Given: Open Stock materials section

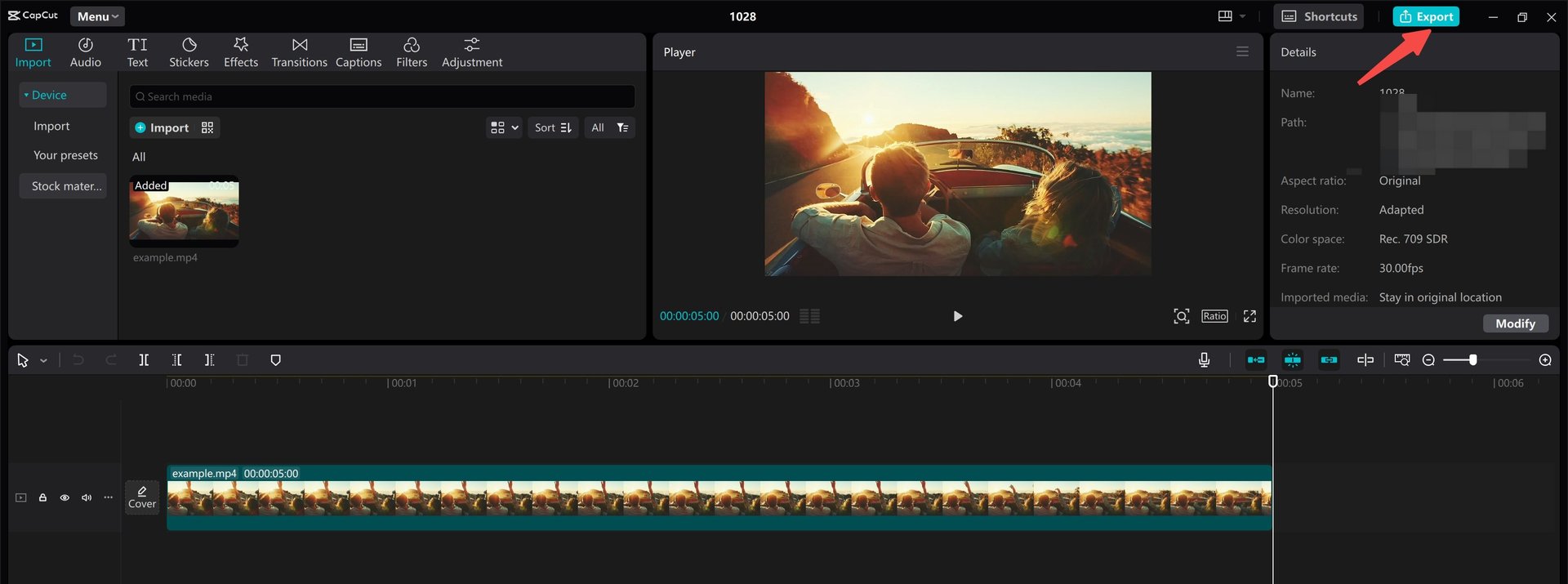Looking at the screenshot, I should tap(63, 186).
